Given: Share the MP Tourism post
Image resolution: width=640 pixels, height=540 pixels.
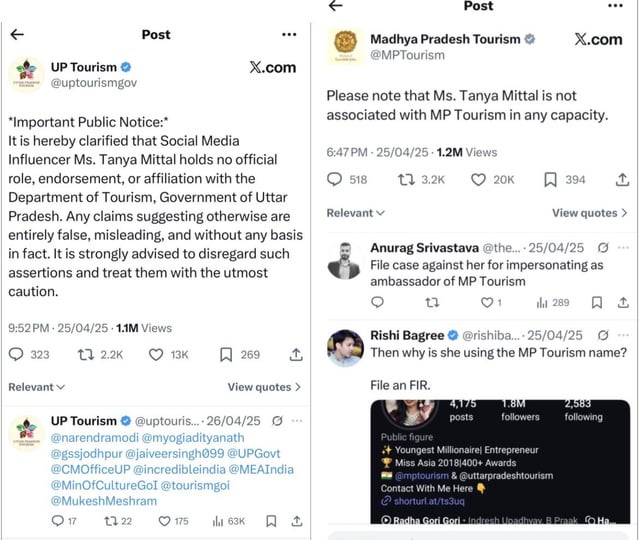Looking at the screenshot, I should (622, 180).
